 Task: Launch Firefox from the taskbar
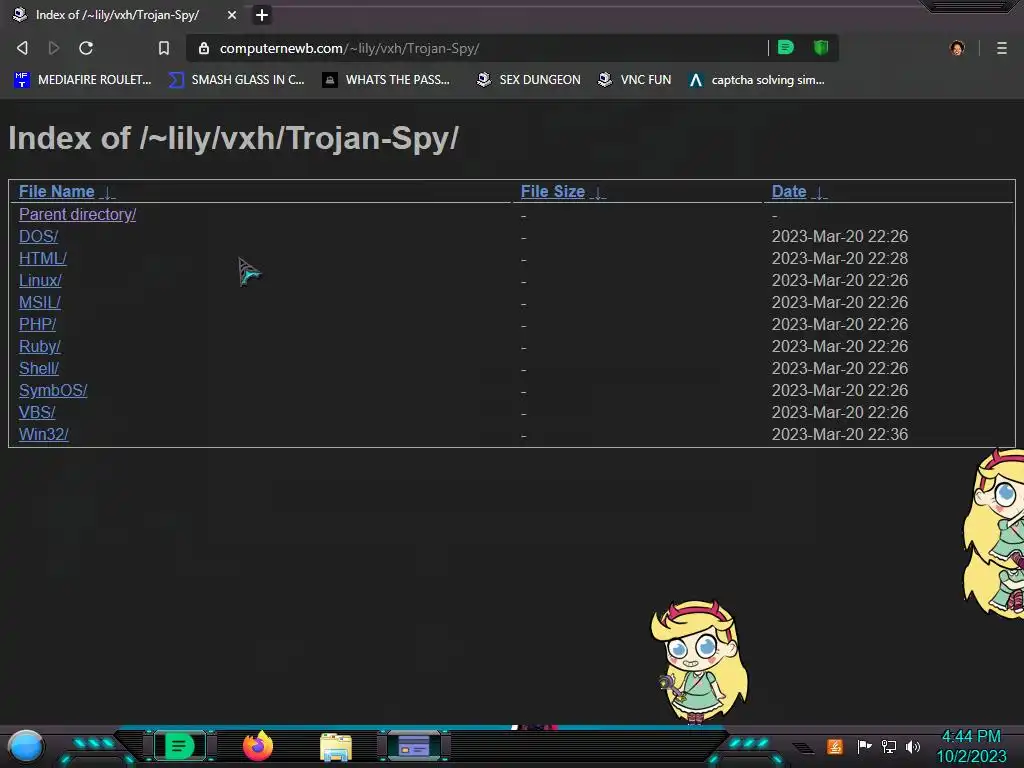(x=258, y=746)
